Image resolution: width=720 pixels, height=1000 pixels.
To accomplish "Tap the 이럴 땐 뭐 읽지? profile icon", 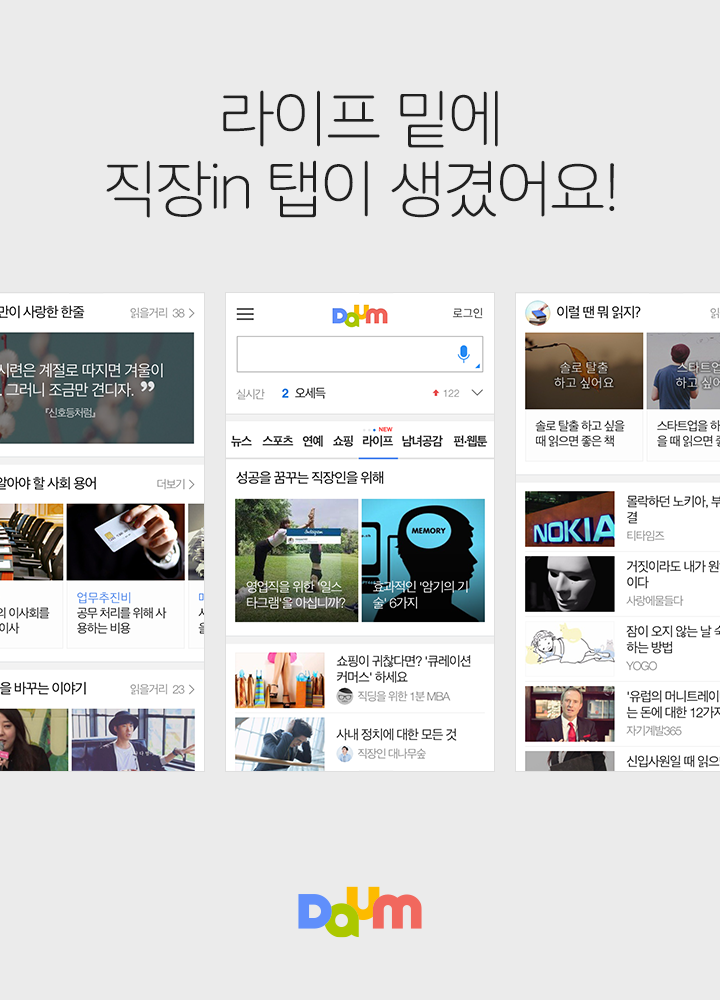I will pos(537,312).
